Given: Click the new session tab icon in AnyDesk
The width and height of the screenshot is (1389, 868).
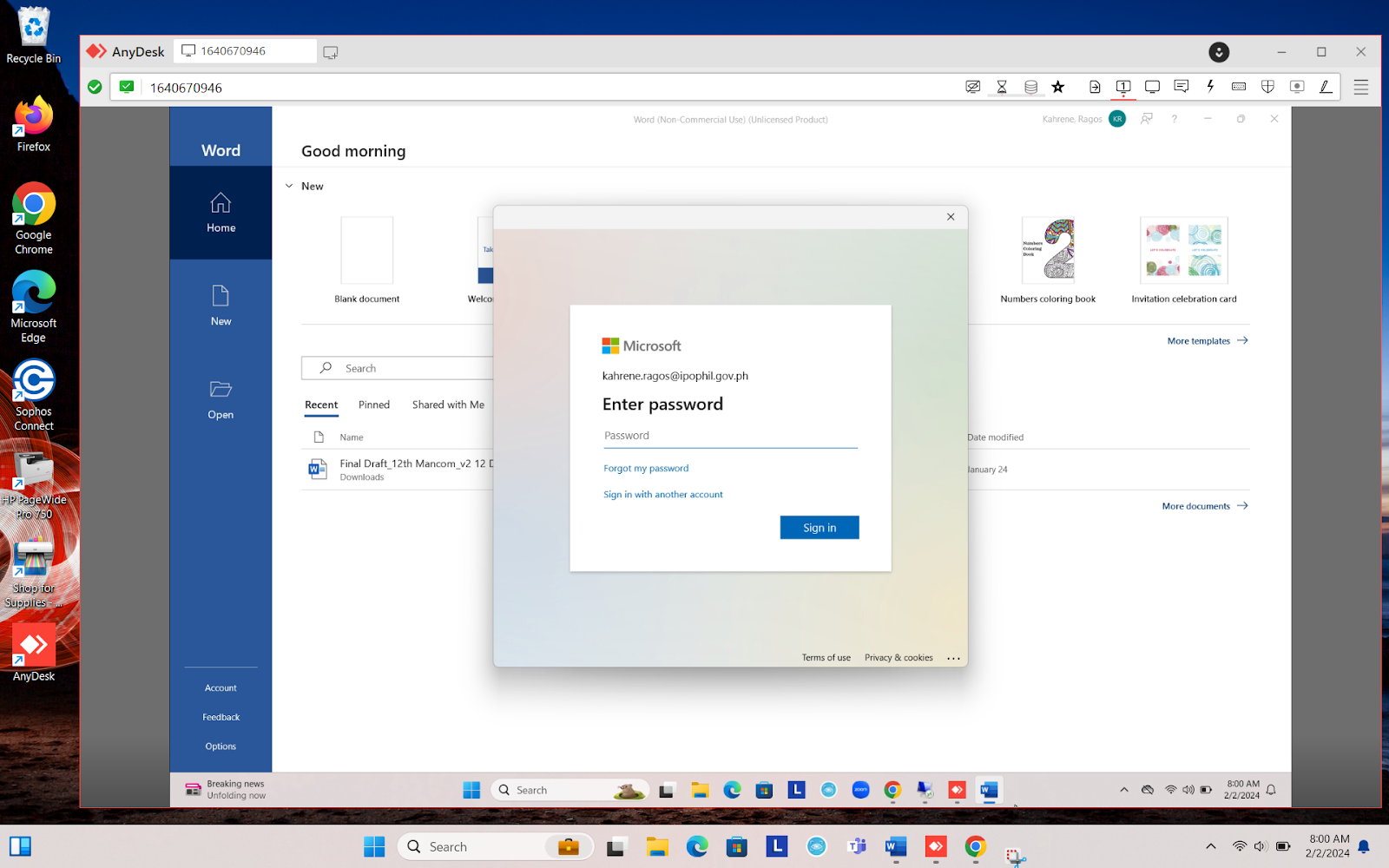Looking at the screenshot, I should (331, 52).
